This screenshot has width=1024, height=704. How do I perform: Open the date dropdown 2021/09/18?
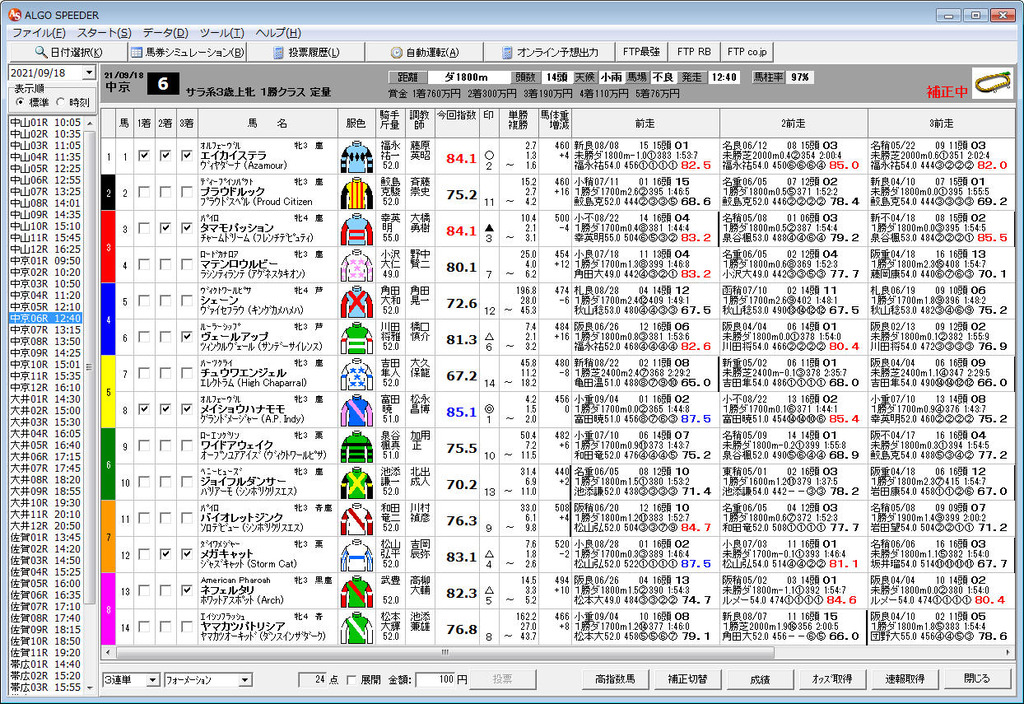tap(89, 72)
